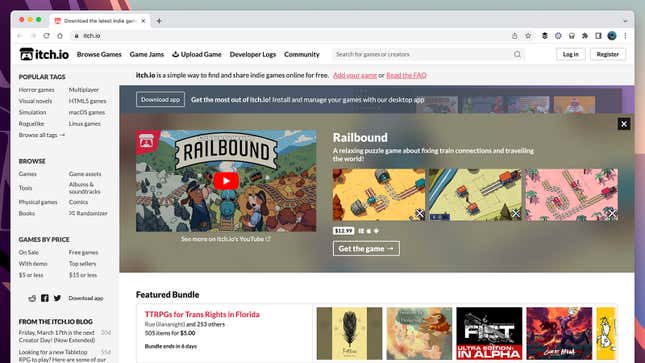
Task: Play the Railbound YouTube video
Action: pyautogui.click(x=226, y=181)
